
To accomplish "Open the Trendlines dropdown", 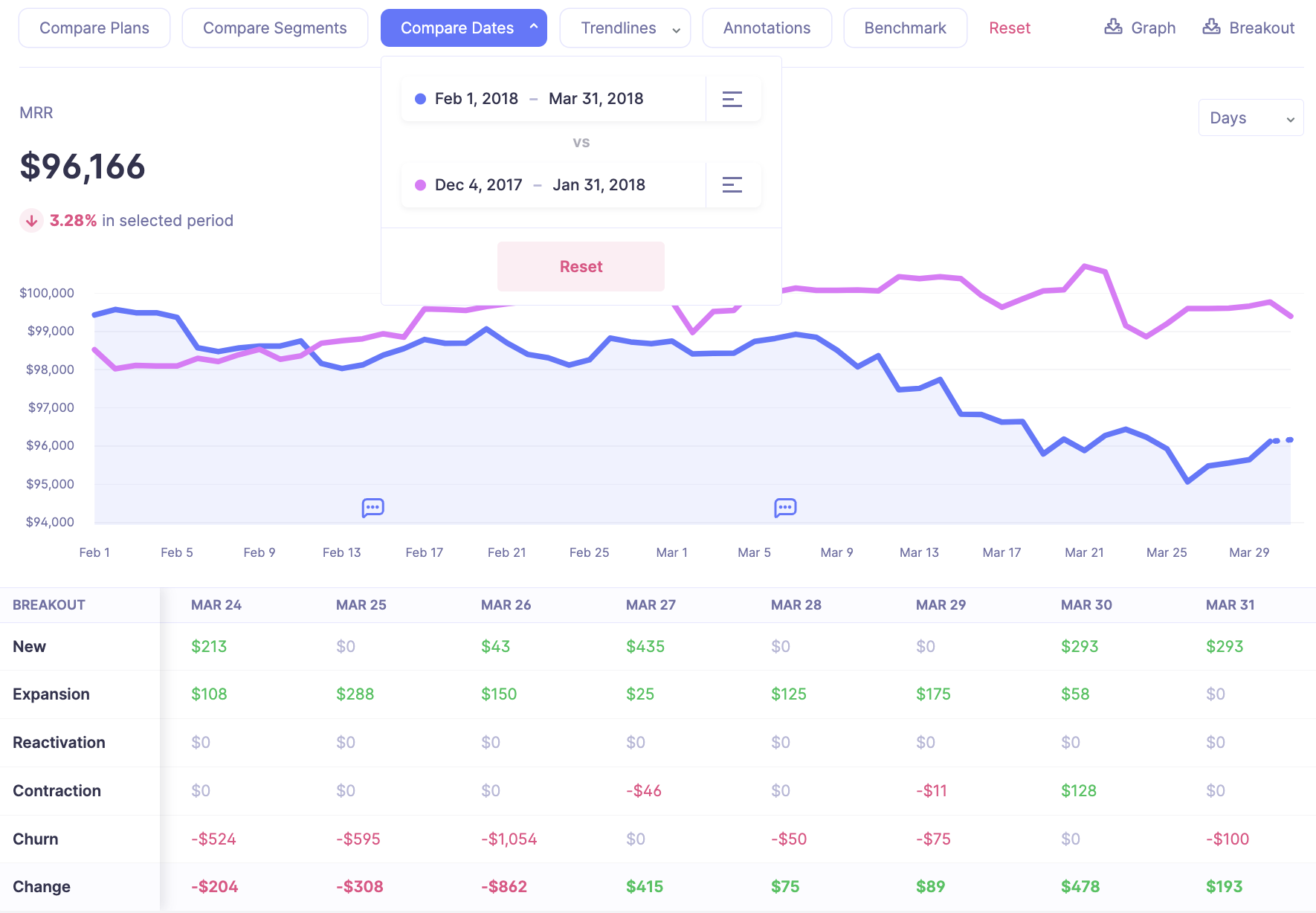I will (x=625, y=28).
